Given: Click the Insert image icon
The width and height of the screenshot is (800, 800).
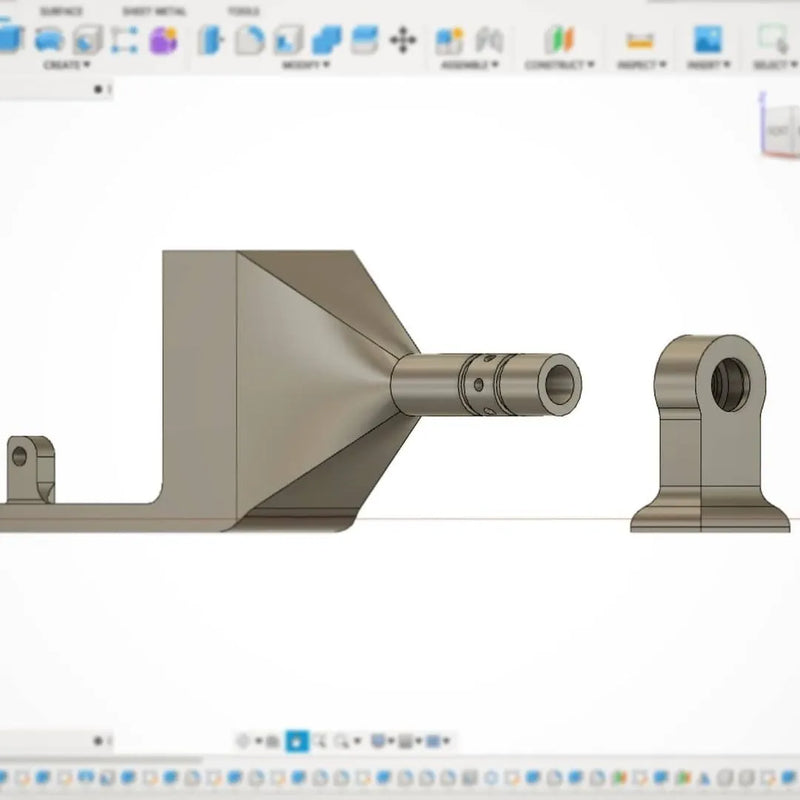Looking at the screenshot, I should [708, 40].
